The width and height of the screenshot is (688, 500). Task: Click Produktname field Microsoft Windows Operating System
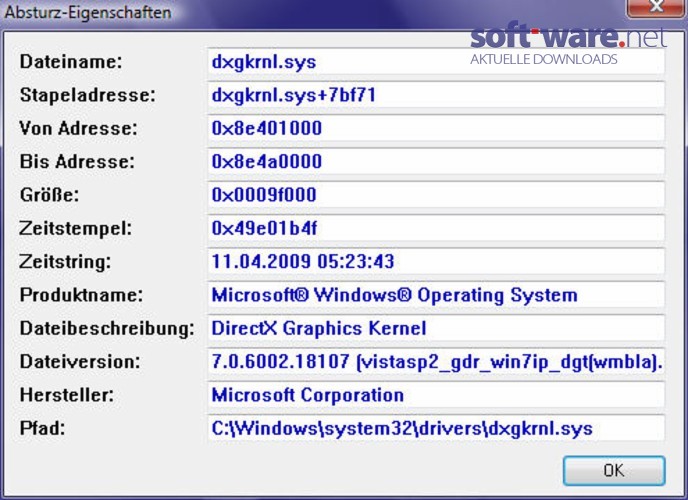tap(436, 295)
